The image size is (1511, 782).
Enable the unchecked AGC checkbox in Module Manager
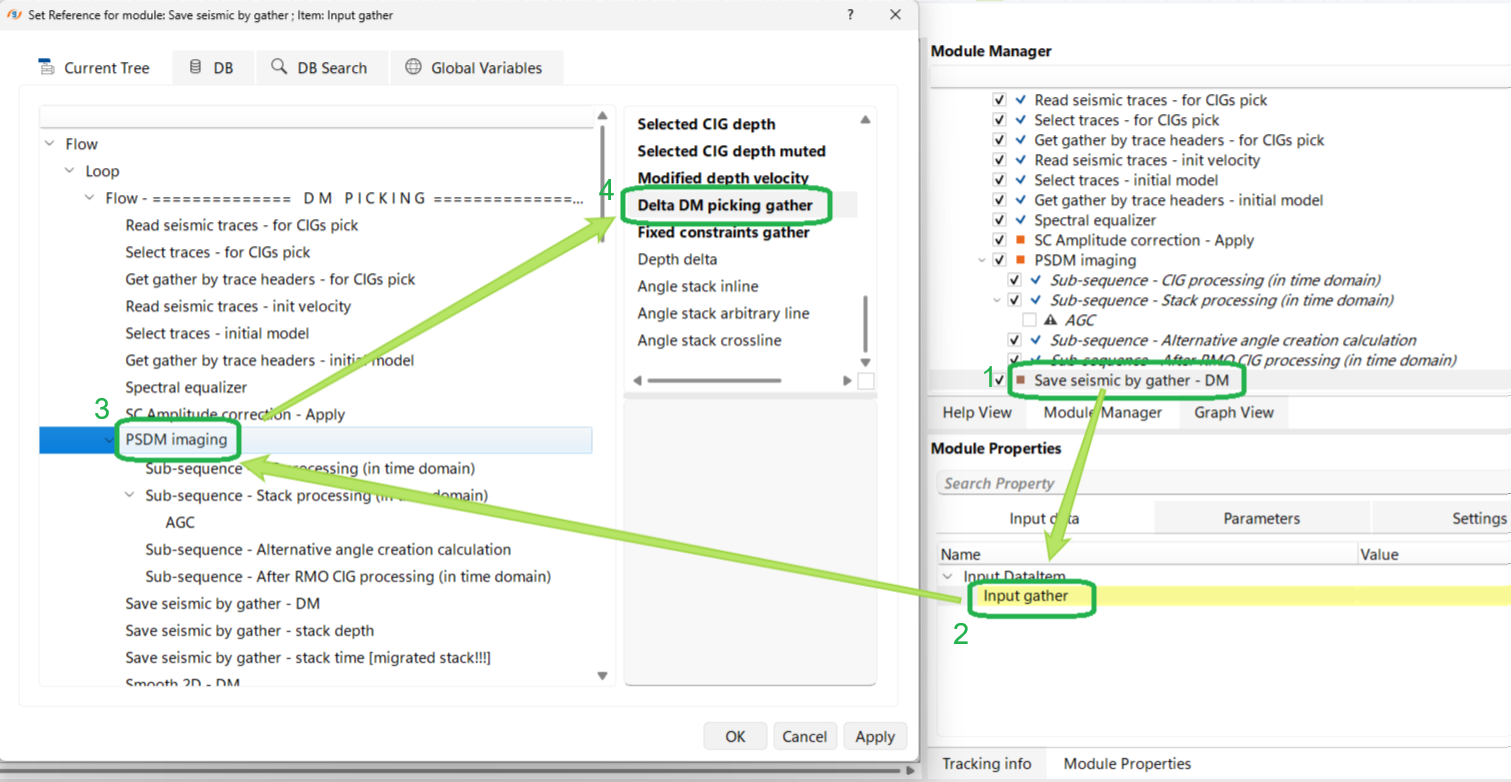point(1029,320)
